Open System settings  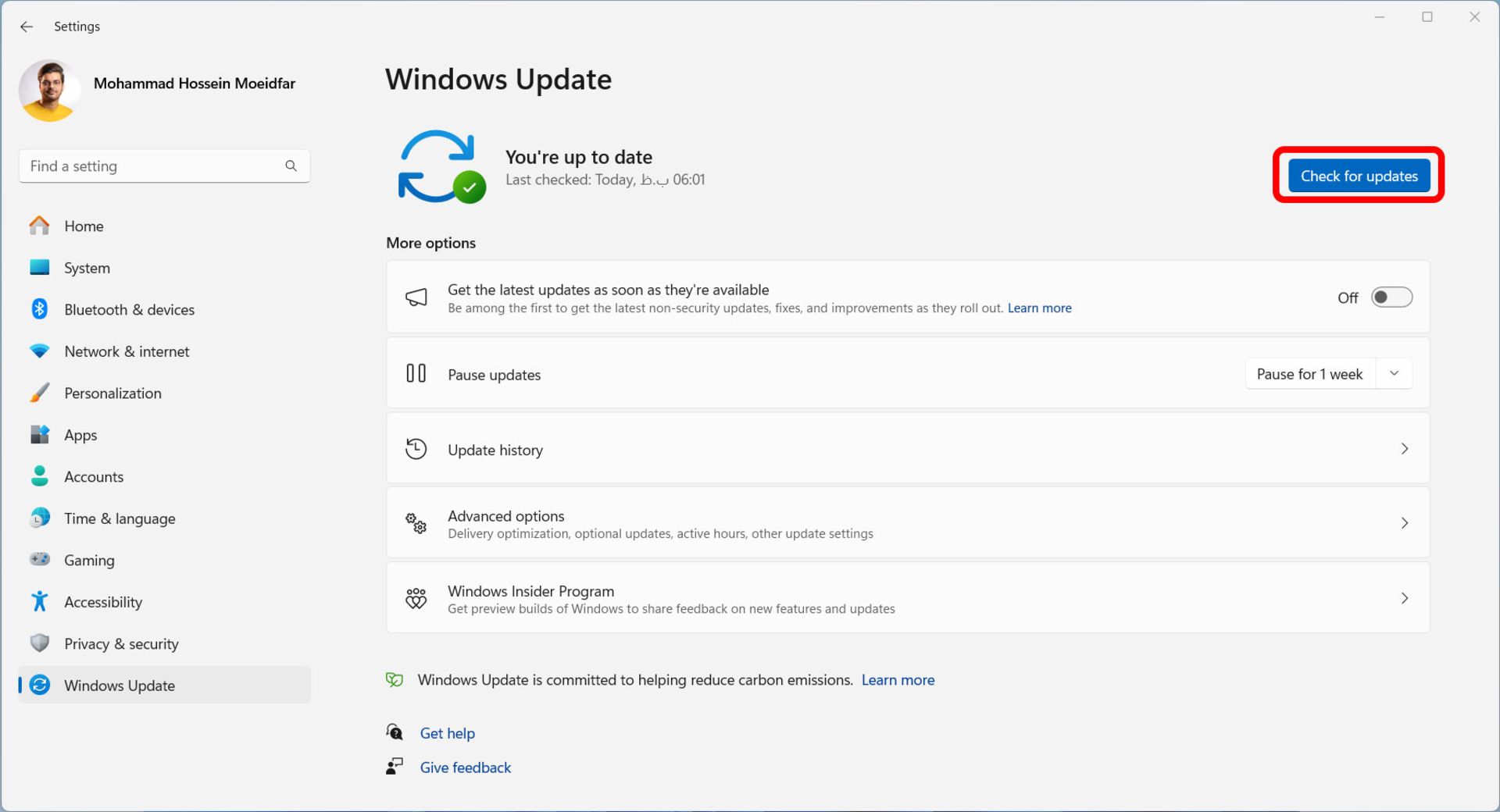[164, 268]
